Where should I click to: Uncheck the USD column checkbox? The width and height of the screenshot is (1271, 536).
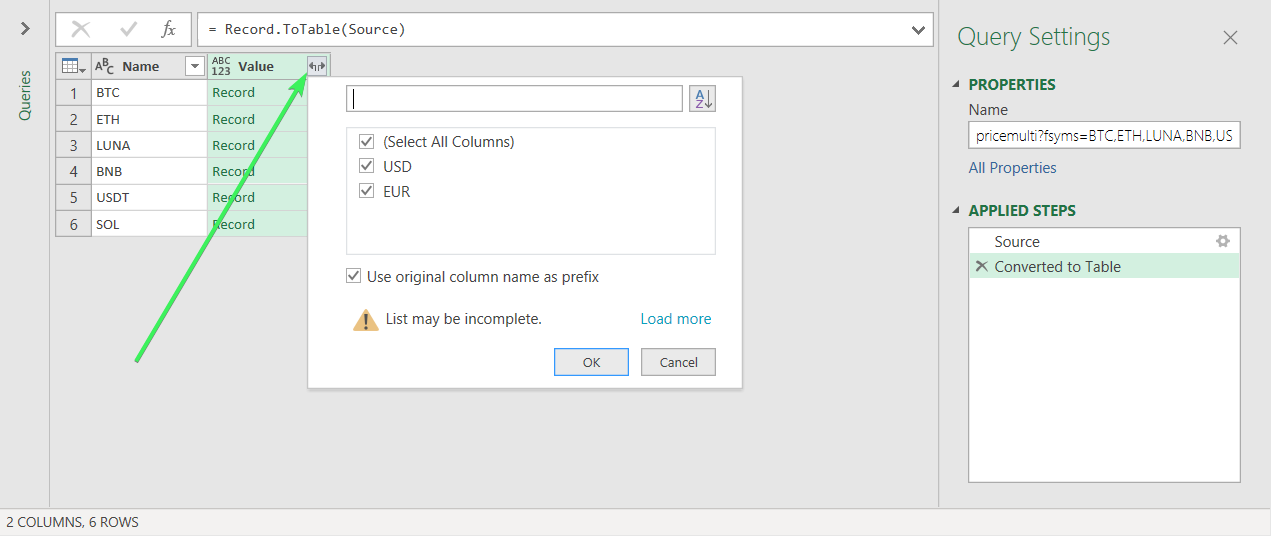[366, 166]
